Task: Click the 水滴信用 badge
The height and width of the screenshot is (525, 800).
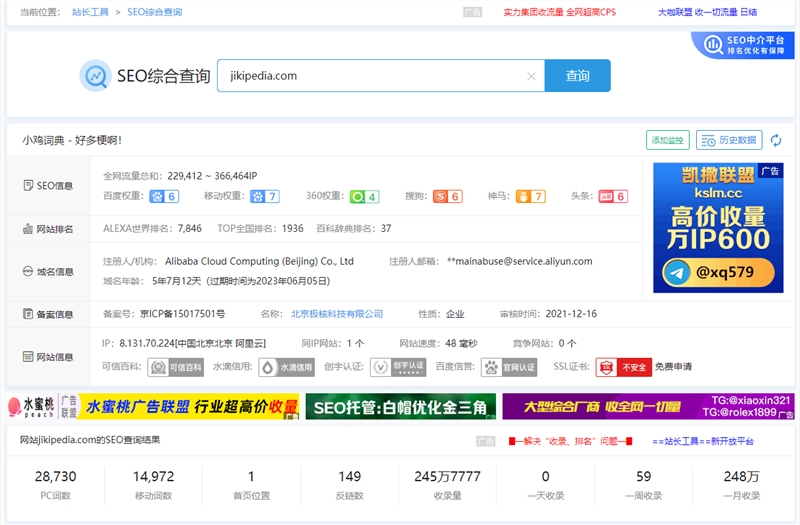Action: tap(286, 367)
